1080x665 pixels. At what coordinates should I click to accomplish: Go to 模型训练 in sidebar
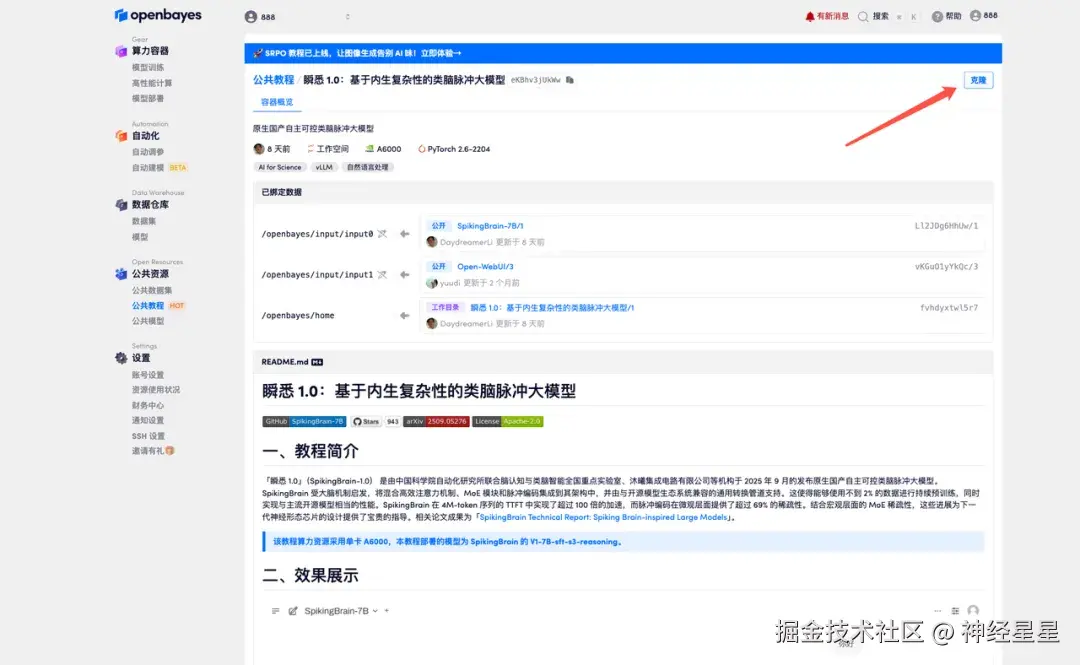[x=148, y=68]
